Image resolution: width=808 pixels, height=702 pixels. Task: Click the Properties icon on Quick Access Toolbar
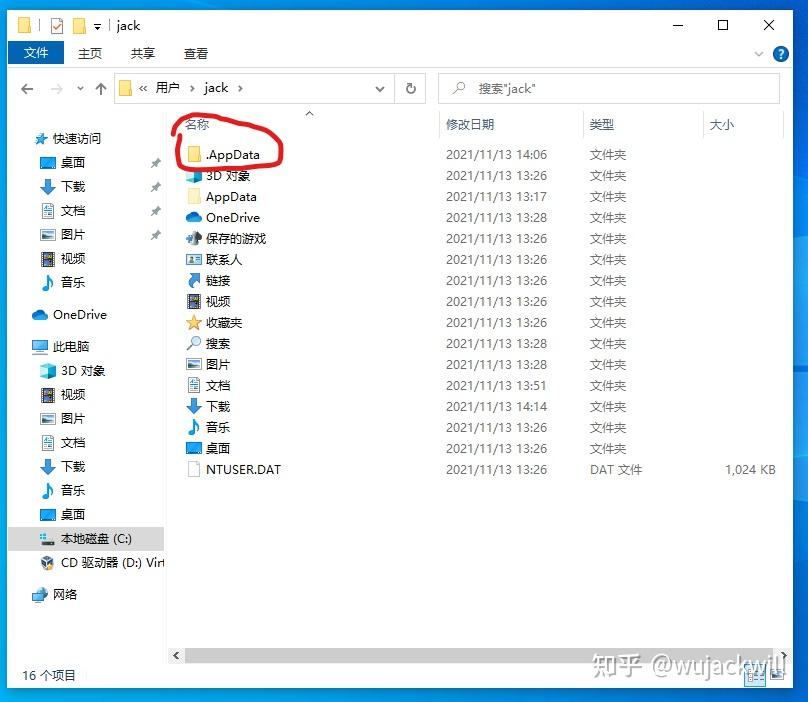pyautogui.click(x=57, y=25)
